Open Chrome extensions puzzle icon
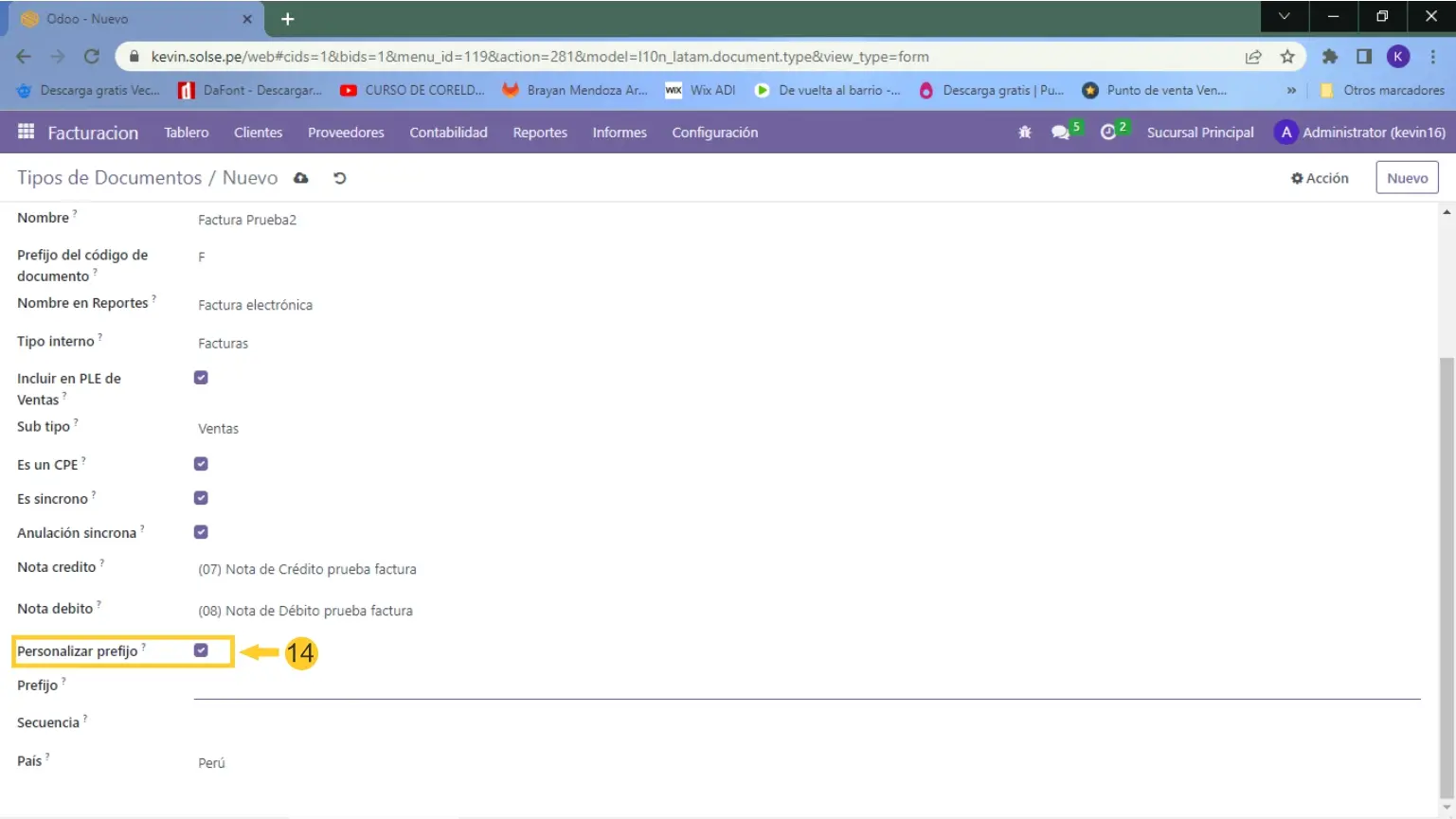Viewport: 1456px width, 819px height. [1330, 57]
